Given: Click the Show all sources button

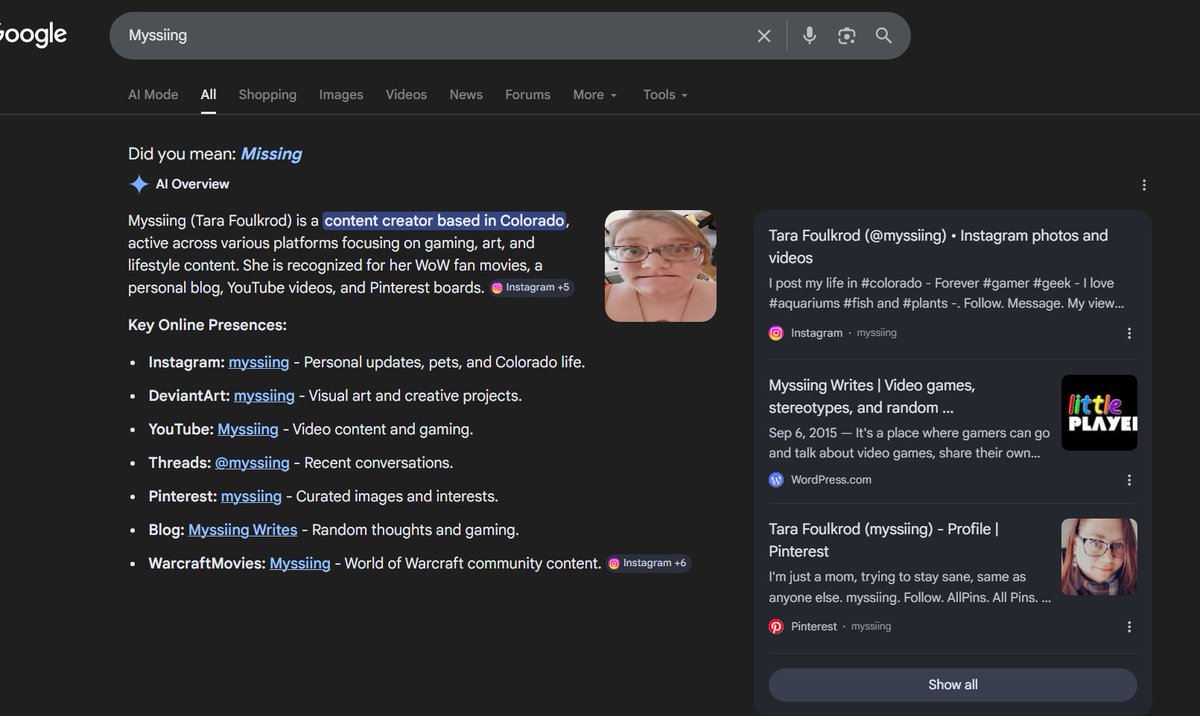Looking at the screenshot, I should tap(952, 685).
